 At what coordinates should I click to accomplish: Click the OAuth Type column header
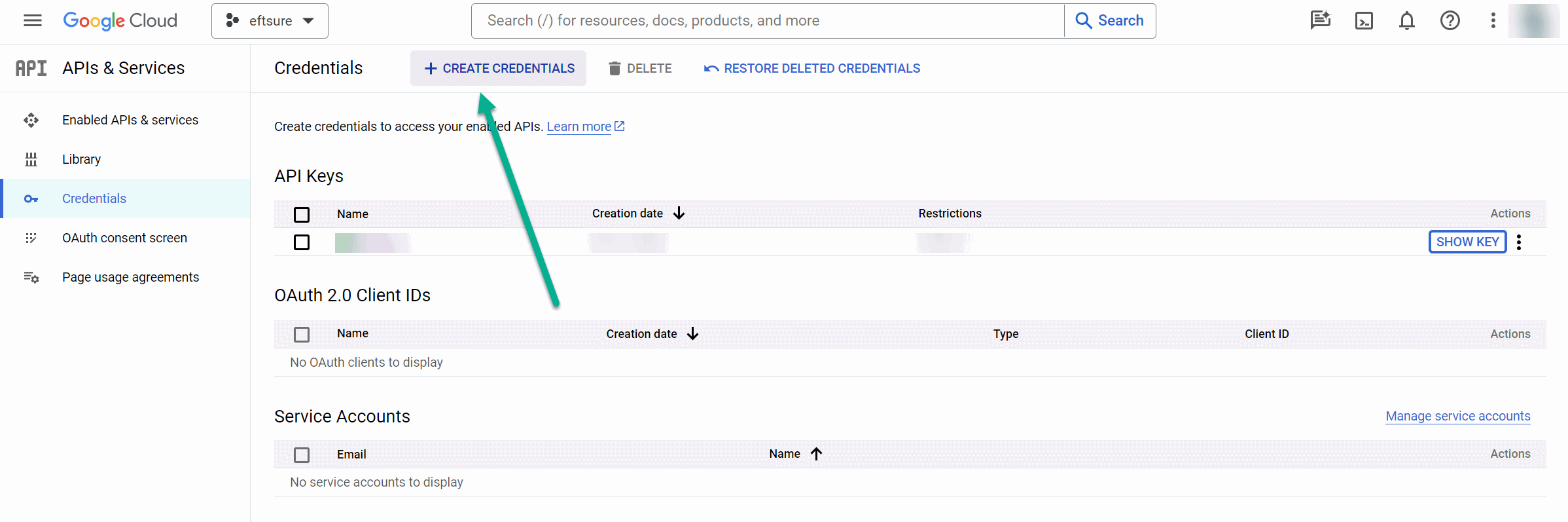click(1006, 334)
